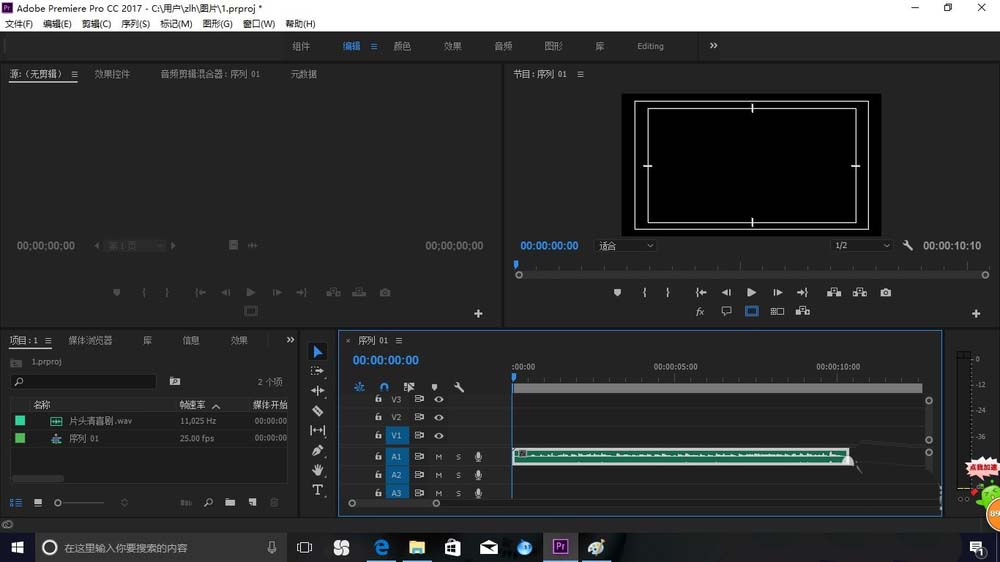Open the 适合 zoom level dropdown
1000x562 pixels.
pyautogui.click(x=626, y=246)
